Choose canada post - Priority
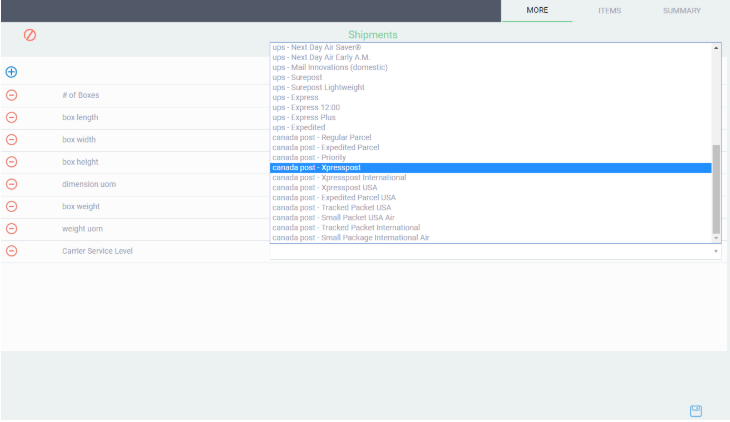The width and height of the screenshot is (730, 422). click(491, 157)
